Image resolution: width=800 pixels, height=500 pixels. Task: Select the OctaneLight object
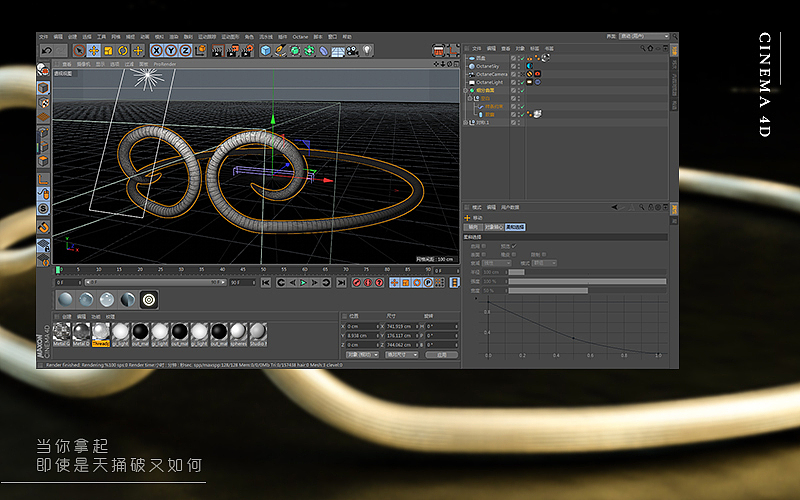[489, 82]
